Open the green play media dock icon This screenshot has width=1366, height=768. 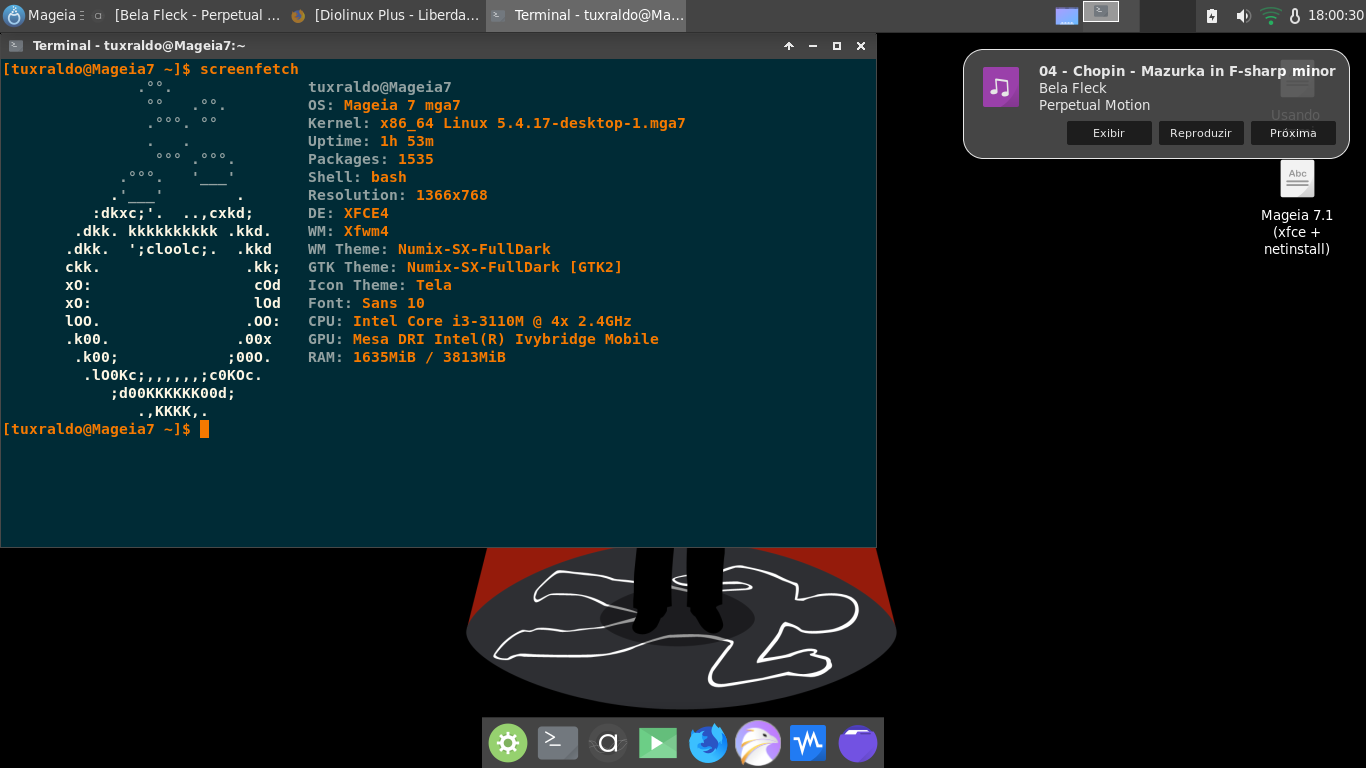point(657,743)
